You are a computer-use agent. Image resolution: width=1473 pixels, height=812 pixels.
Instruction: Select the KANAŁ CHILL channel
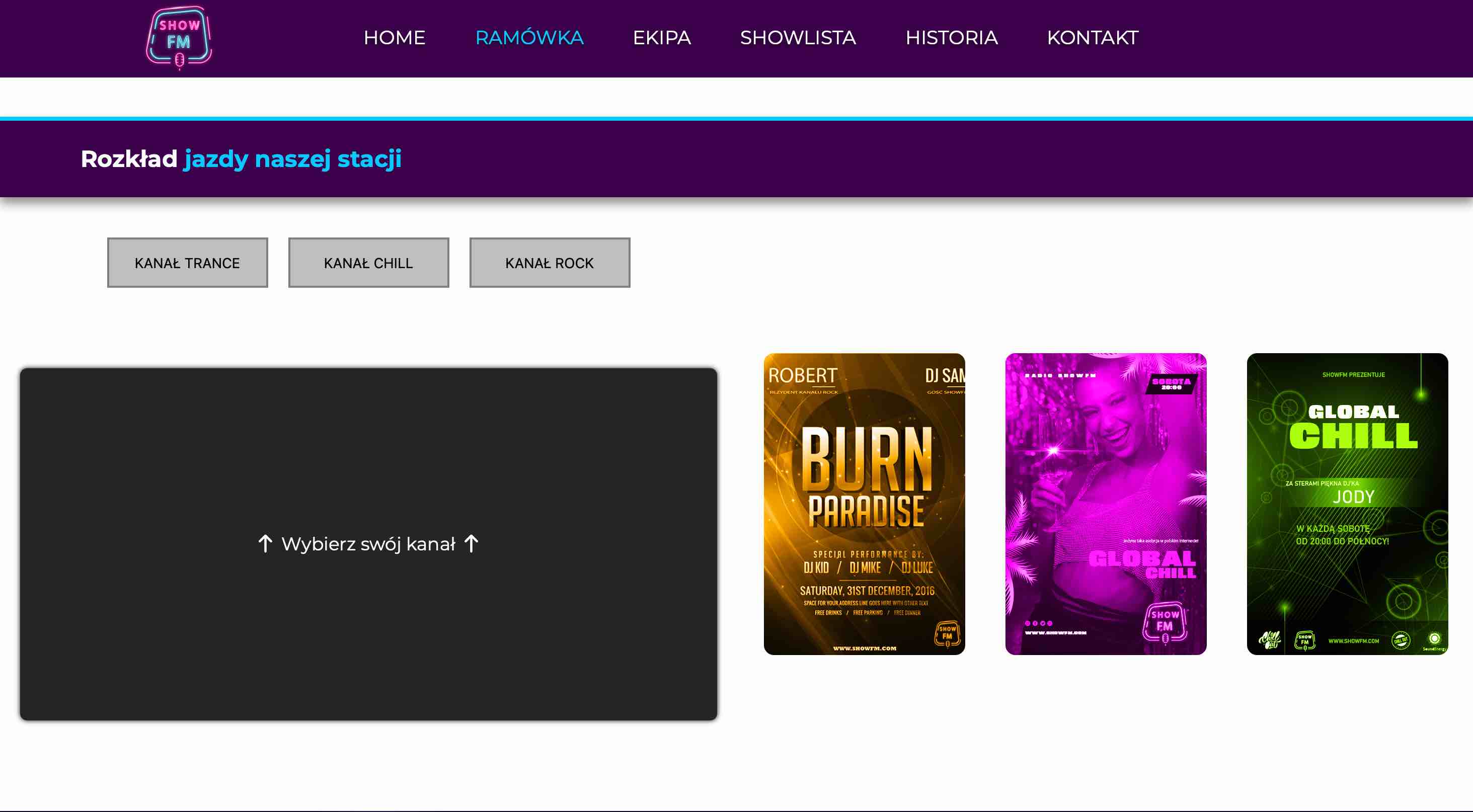pos(369,263)
